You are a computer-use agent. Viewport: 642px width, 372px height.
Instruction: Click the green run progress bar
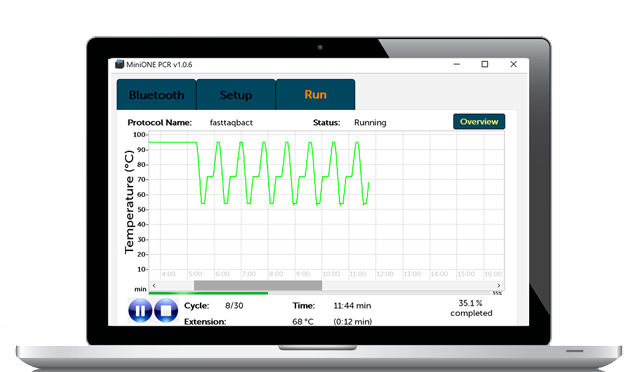[x=208, y=293]
